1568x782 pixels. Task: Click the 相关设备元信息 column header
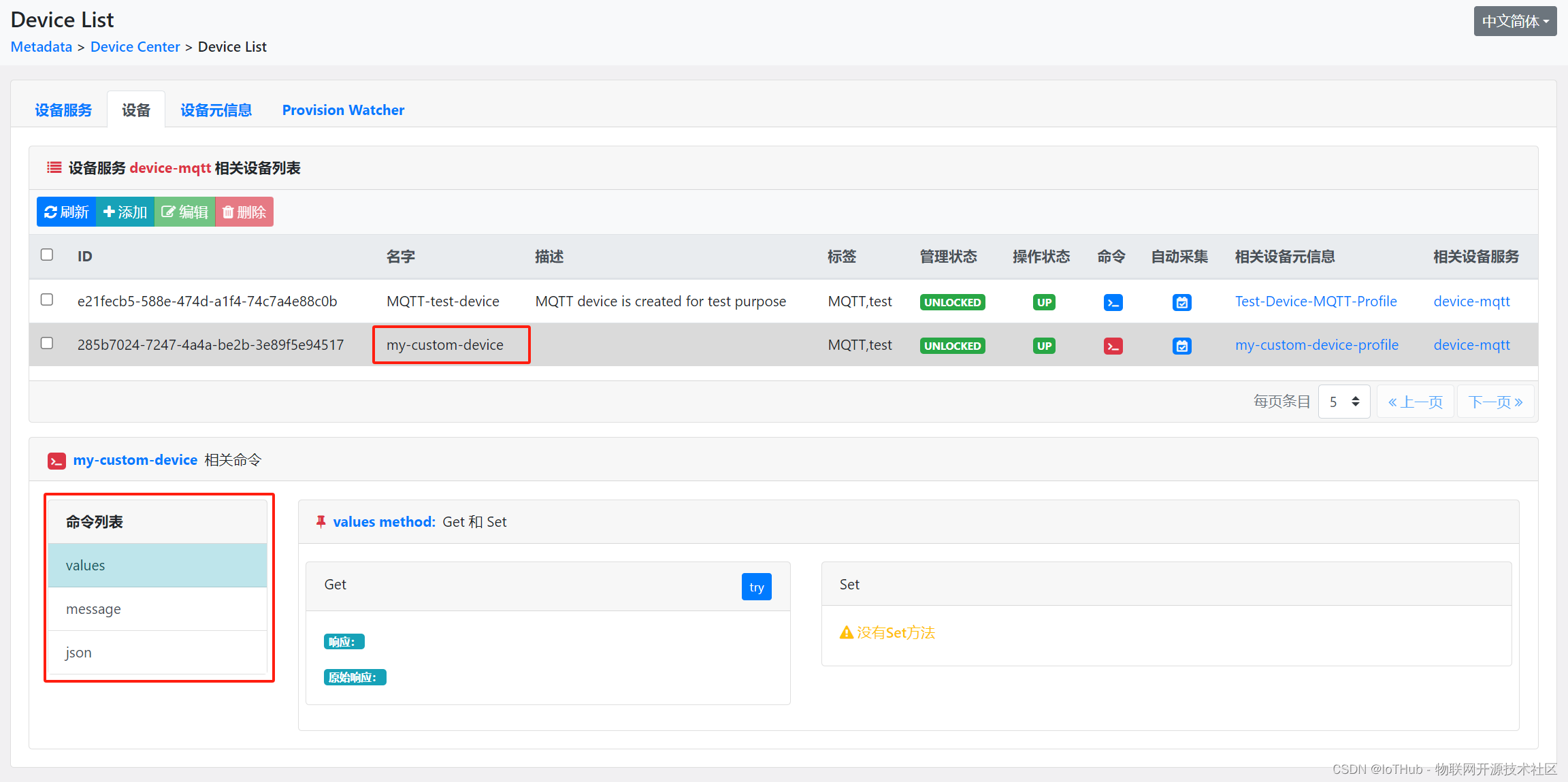point(1285,257)
